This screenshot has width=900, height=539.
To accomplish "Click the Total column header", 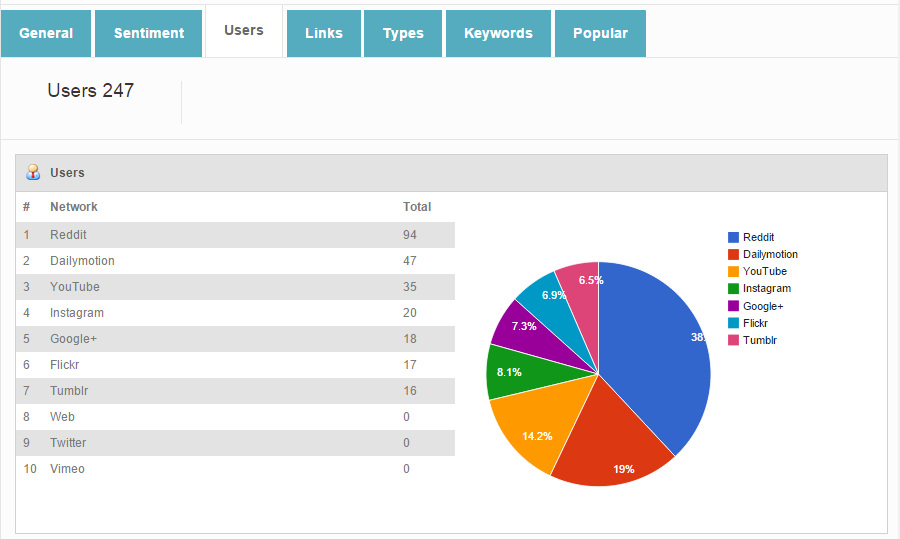I will (417, 207).
